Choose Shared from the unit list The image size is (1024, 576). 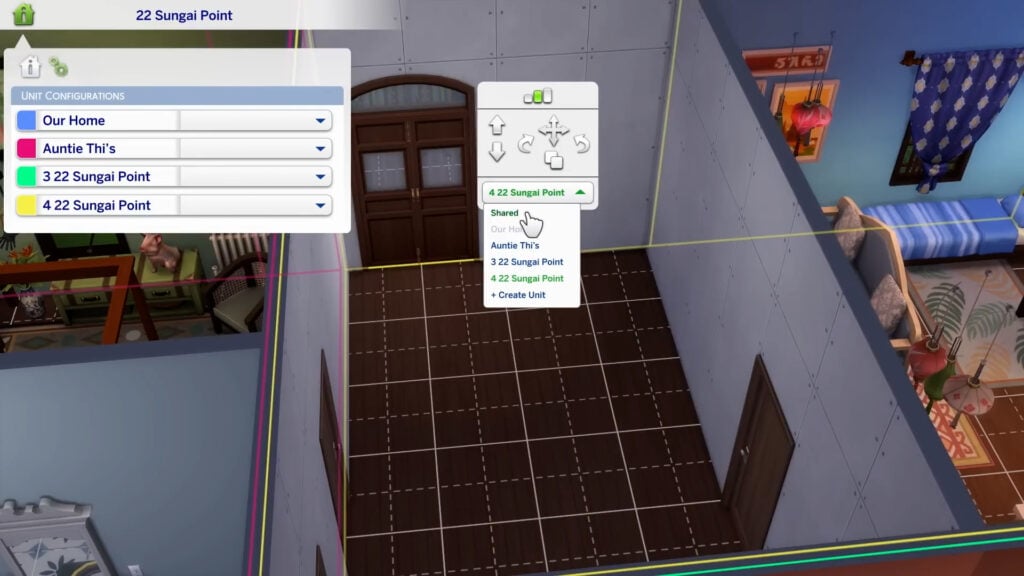(x=505, y=213)
